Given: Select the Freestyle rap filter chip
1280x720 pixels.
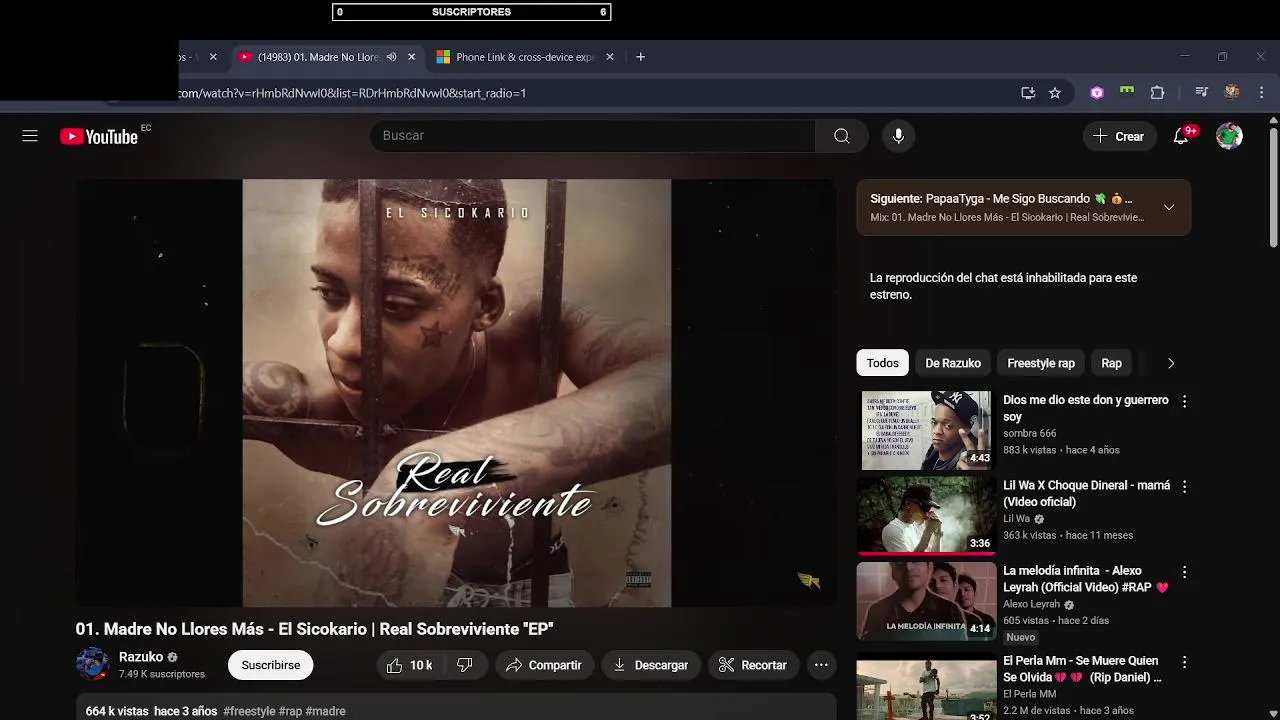Looking at the screenshot, I should tap(1041, 363).
